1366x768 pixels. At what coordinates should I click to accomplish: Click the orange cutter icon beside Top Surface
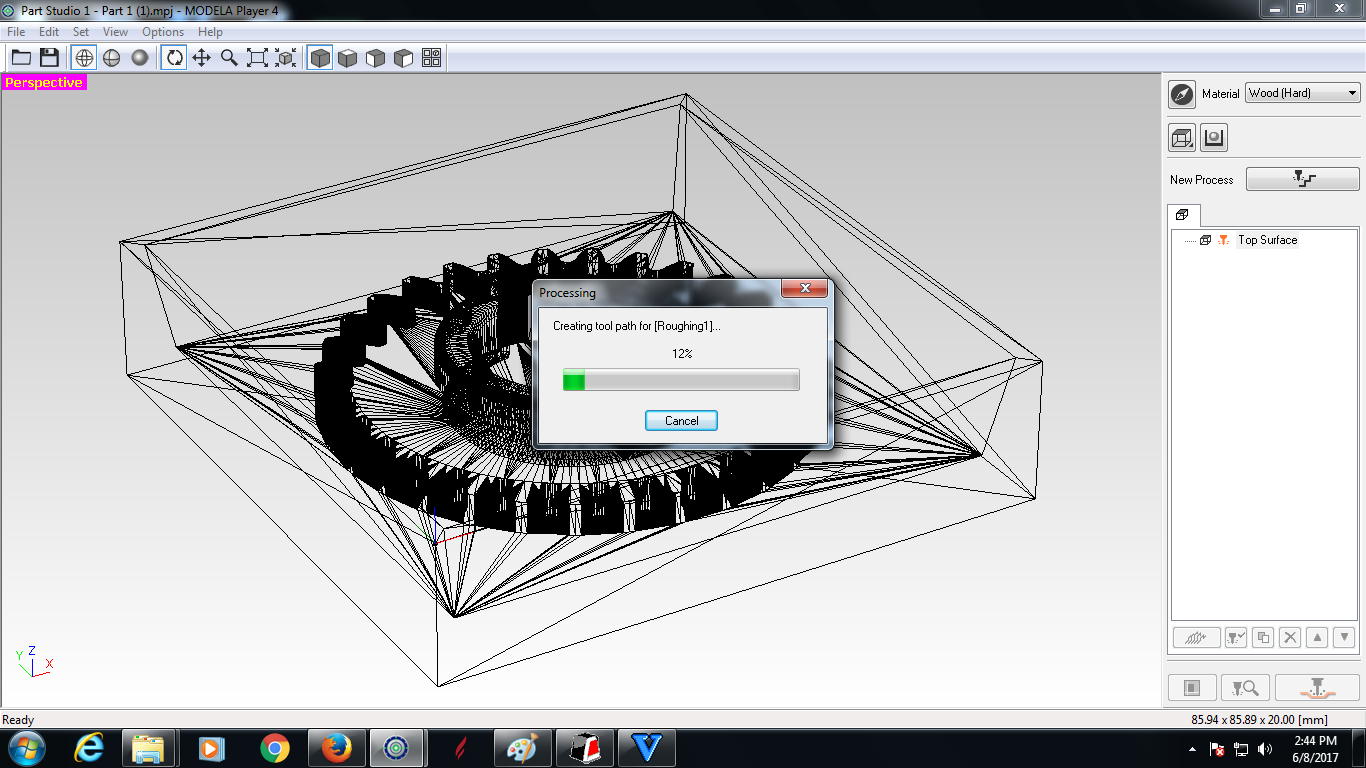1223,240
